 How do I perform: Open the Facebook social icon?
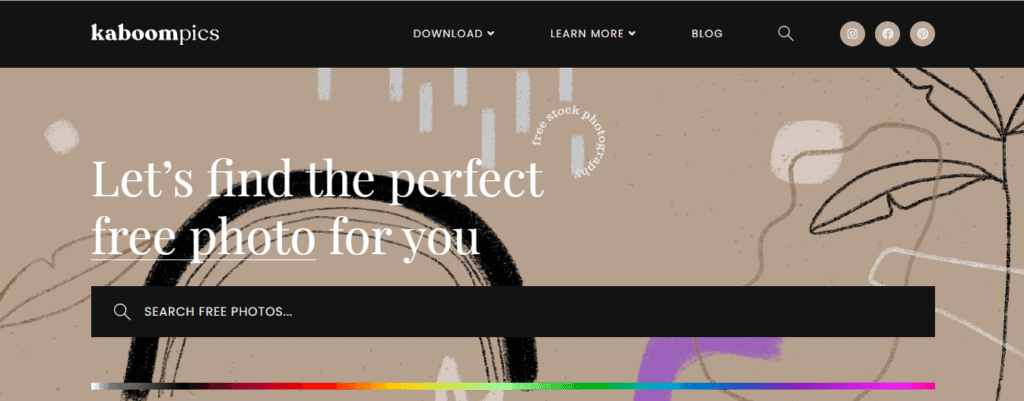click(888, 34)
